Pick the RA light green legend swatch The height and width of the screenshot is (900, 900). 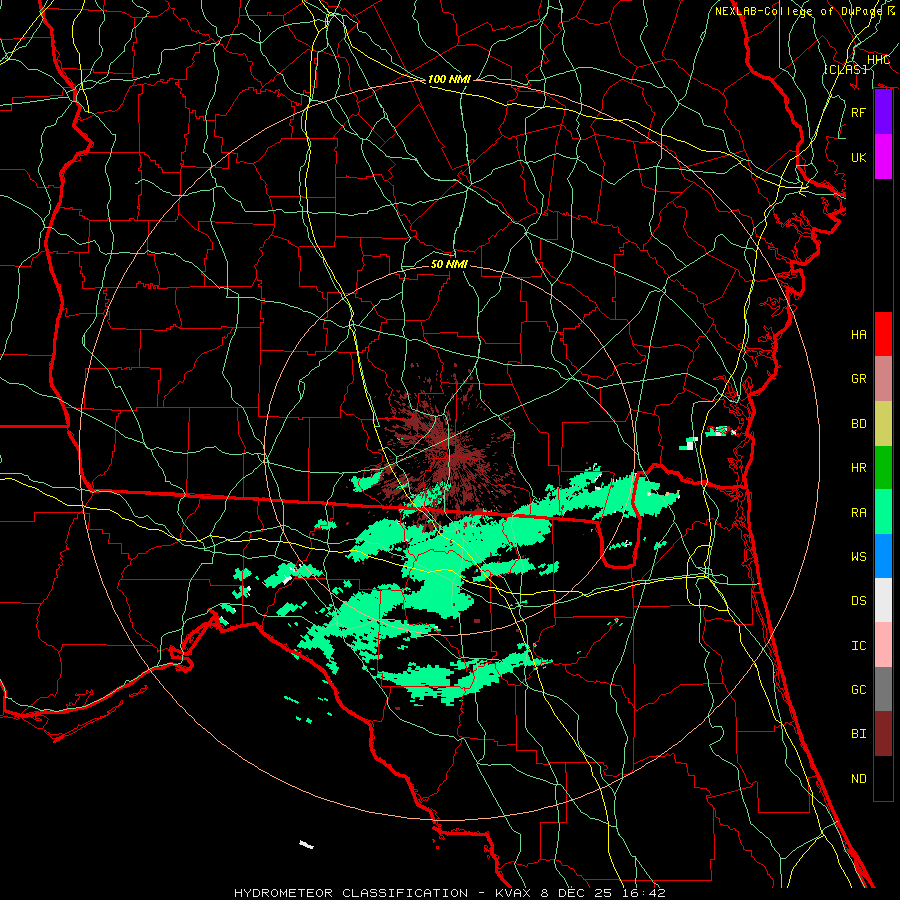point(883,512)
